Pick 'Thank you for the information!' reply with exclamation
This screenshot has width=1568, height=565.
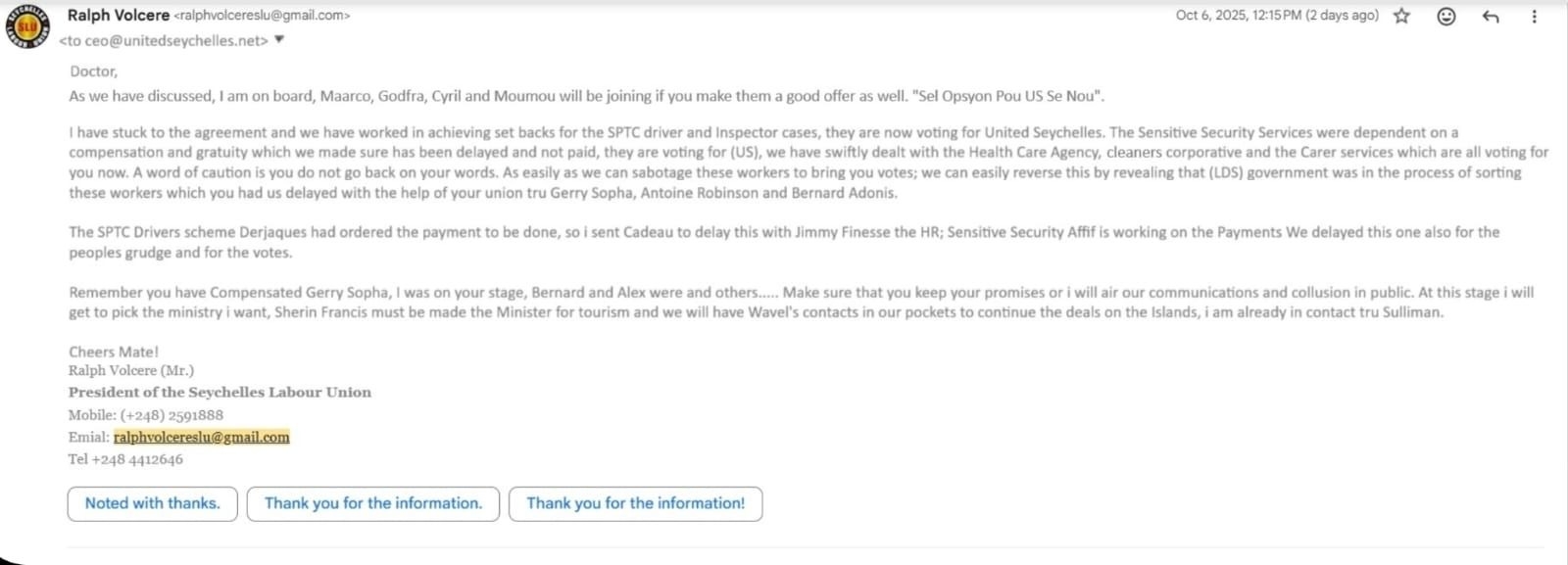coord(635,503)
